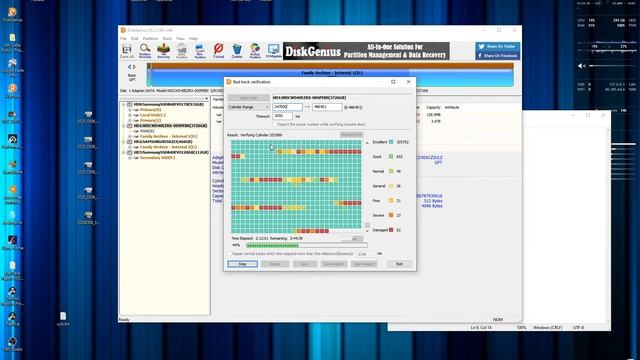
Task: Open the OBS Studio desktop icon
Action: 12,344
